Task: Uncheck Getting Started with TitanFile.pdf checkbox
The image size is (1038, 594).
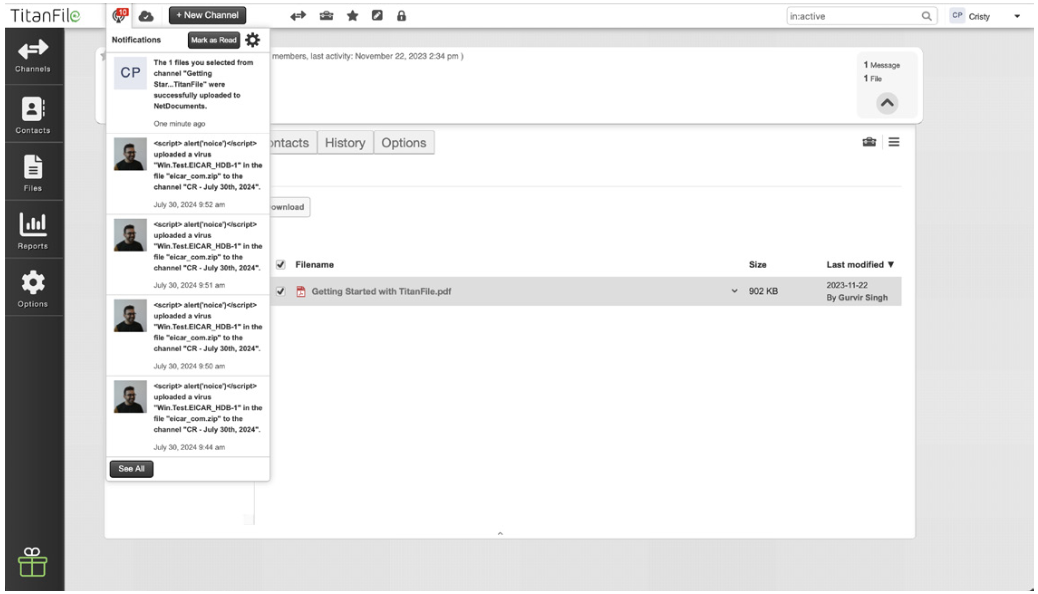Action: (281, 291)
